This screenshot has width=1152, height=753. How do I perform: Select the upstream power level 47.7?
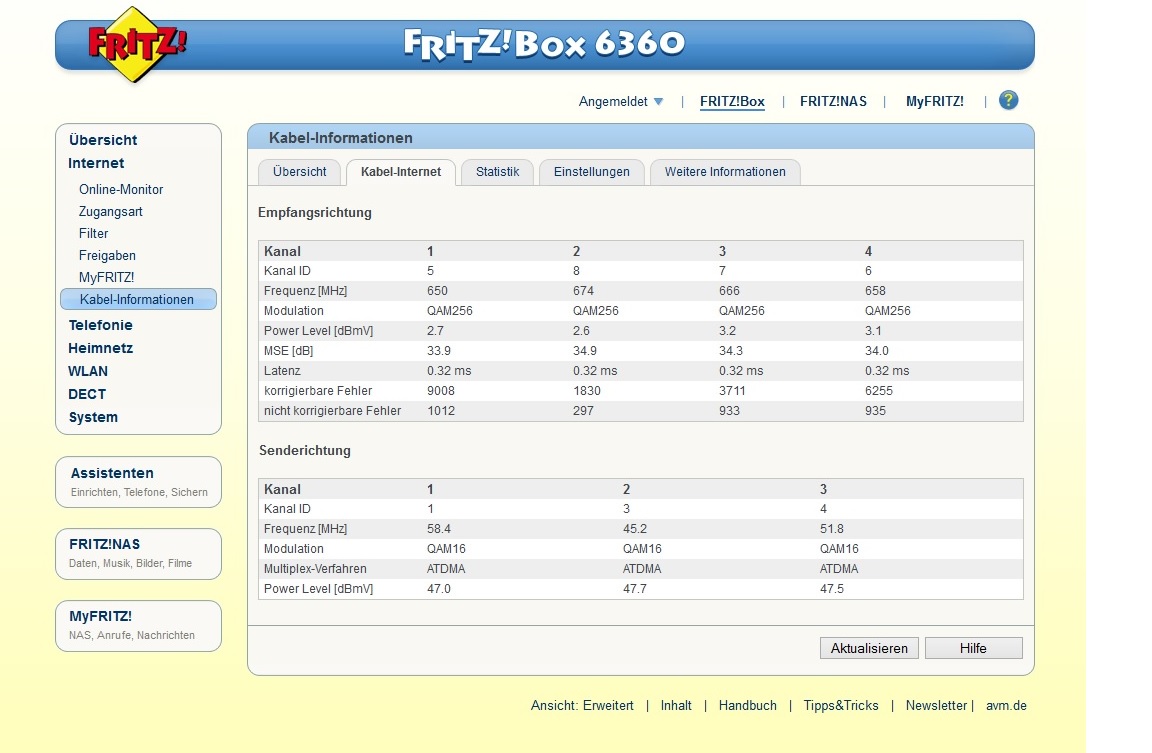click(x=635, y=589)
